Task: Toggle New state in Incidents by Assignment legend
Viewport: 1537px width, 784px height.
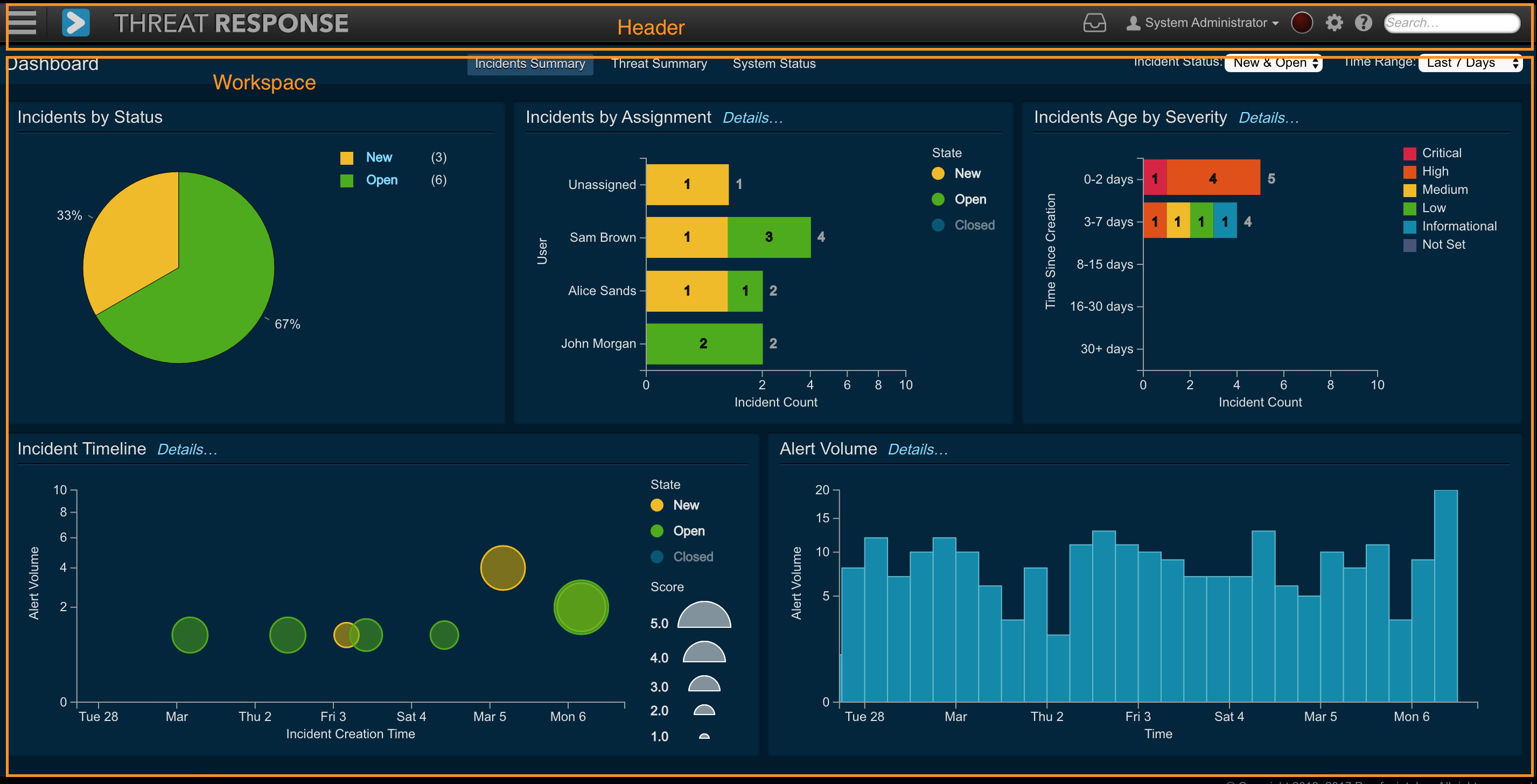Action: [x=967, y=173]
